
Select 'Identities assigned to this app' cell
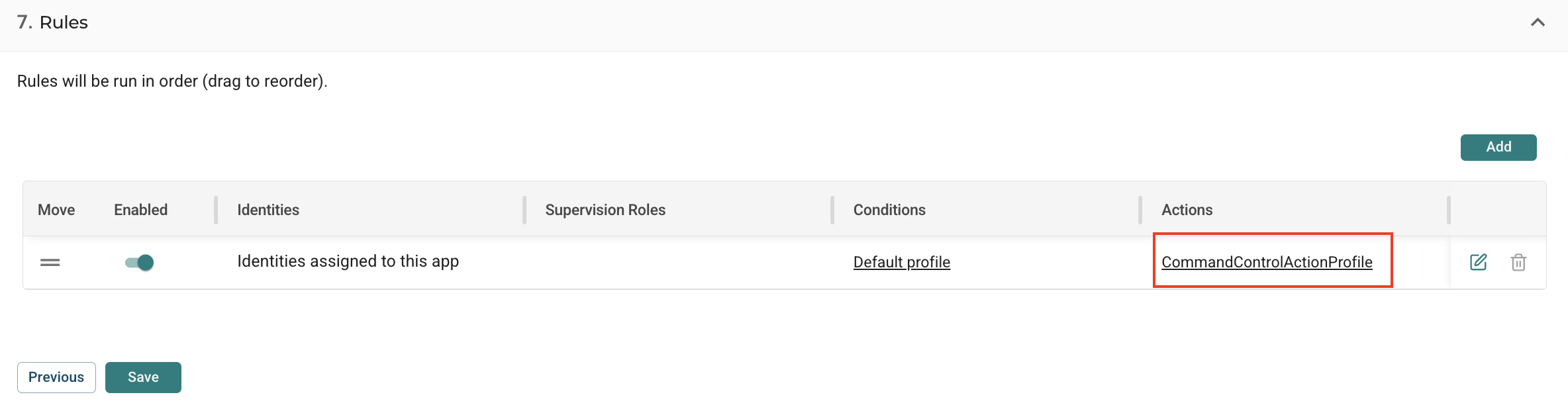348,261
